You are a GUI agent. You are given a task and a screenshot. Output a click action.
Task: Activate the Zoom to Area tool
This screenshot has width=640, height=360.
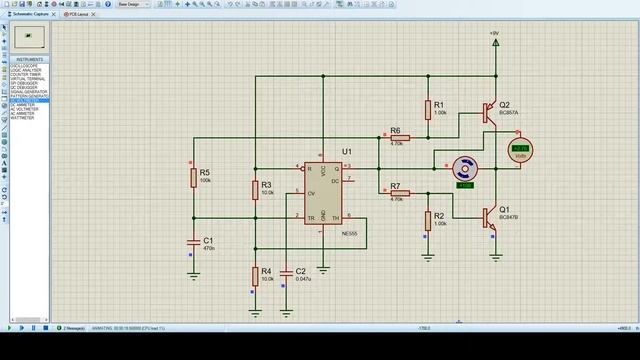point(217,4)
